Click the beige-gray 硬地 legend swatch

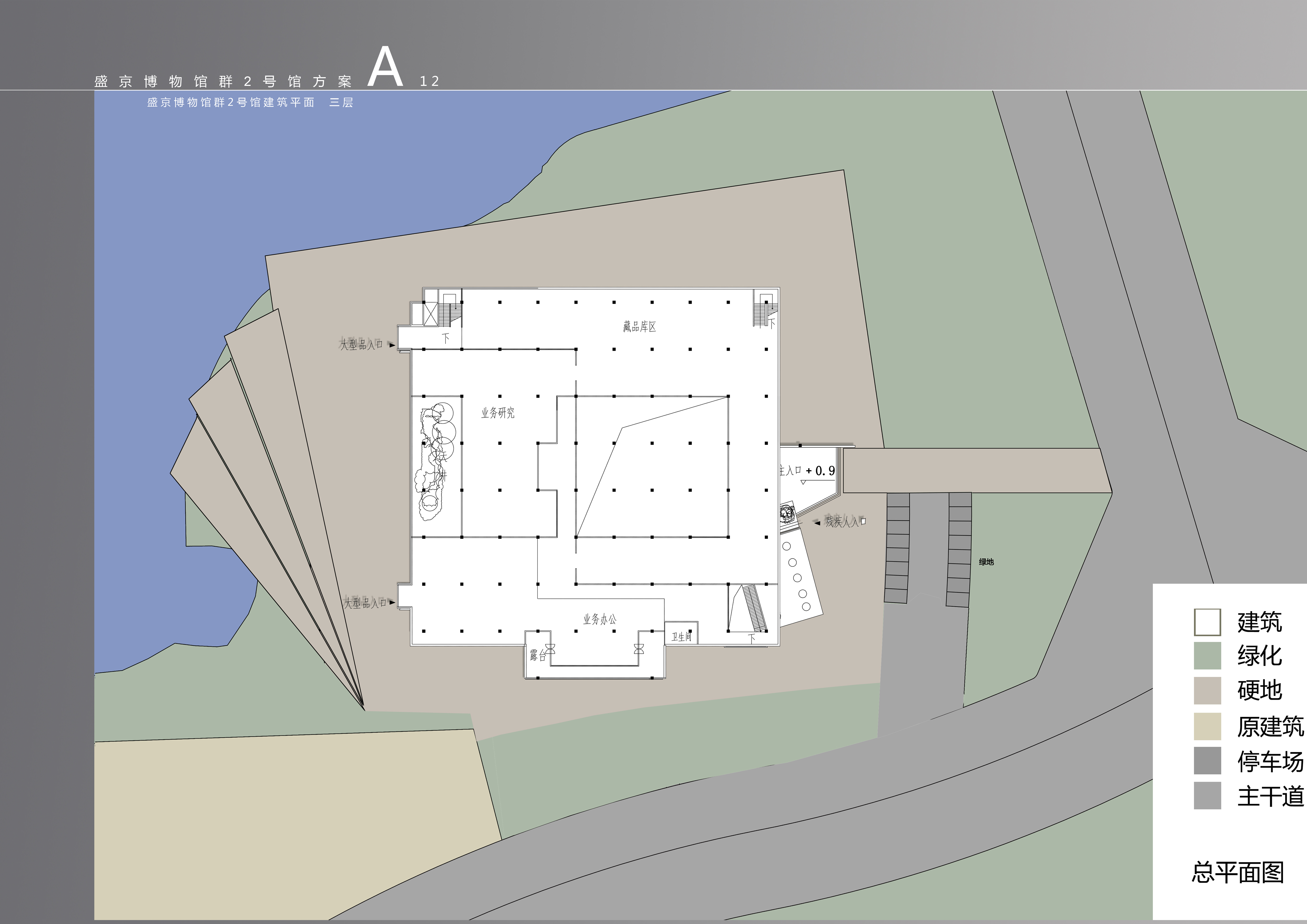1207,690
